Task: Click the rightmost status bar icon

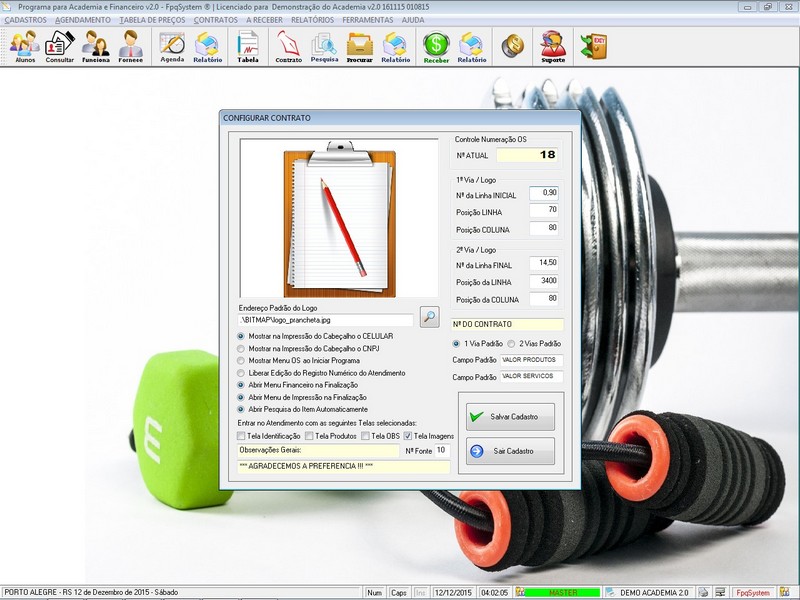Action: (784, 592)
